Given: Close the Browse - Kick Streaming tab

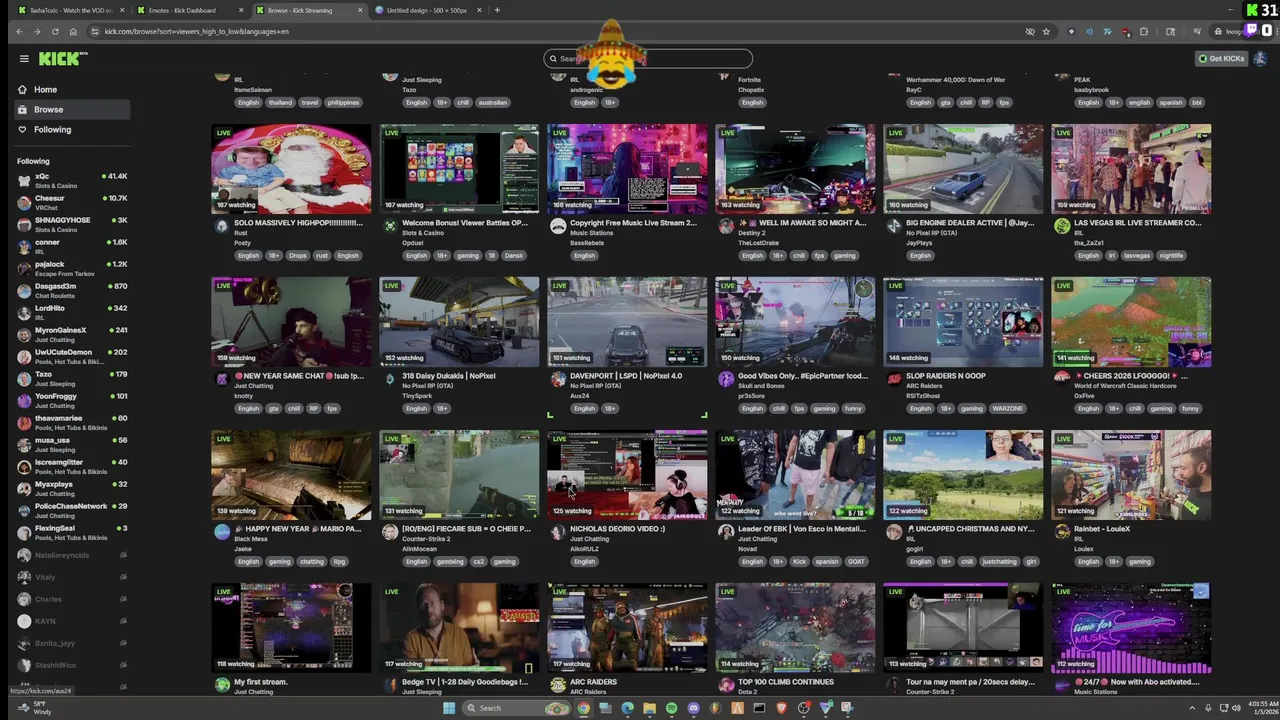Looking at the screenshot, I should click(360, 10).
